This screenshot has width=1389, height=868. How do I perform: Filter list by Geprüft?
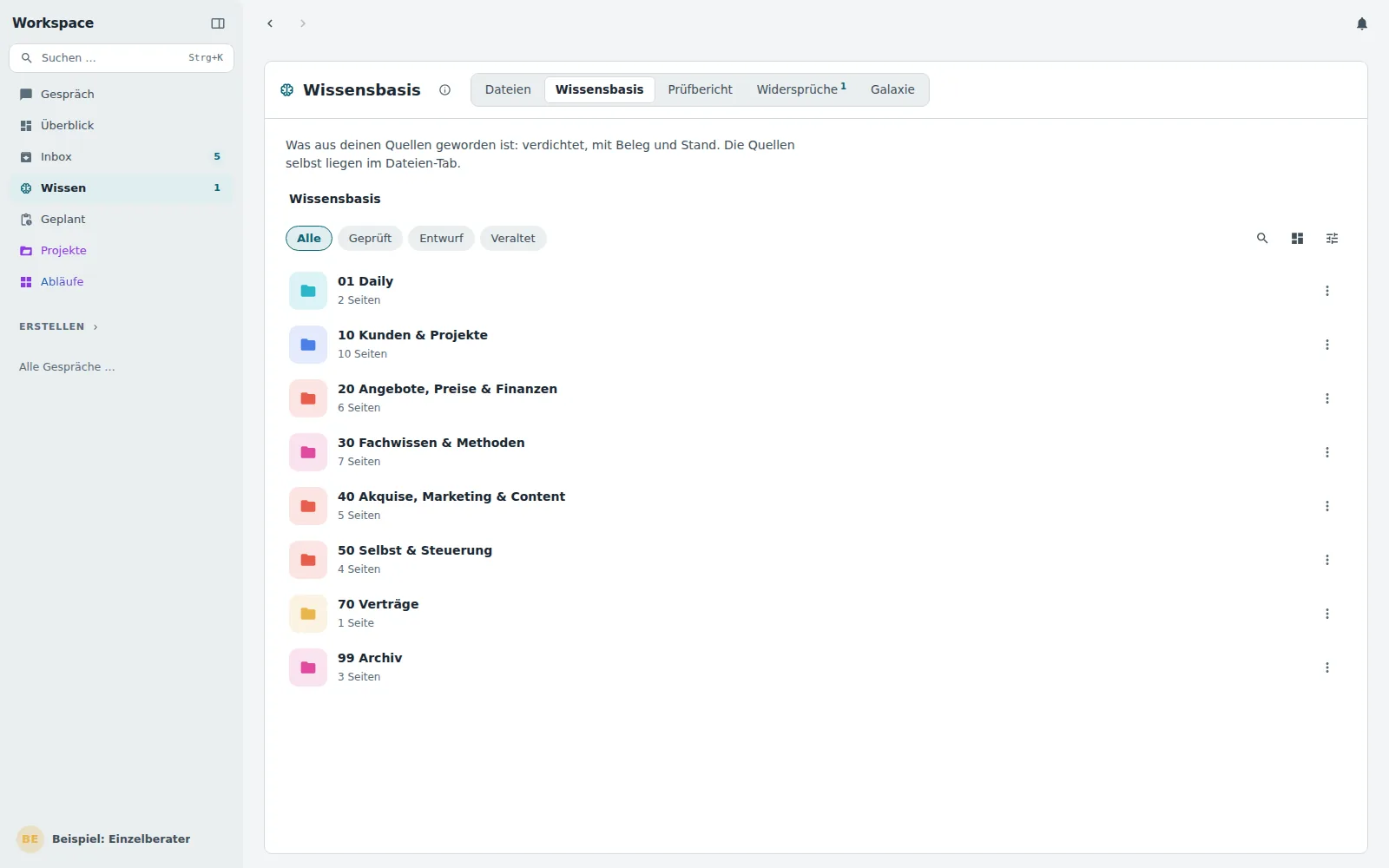pyautogui.click(x=370, y=239)
